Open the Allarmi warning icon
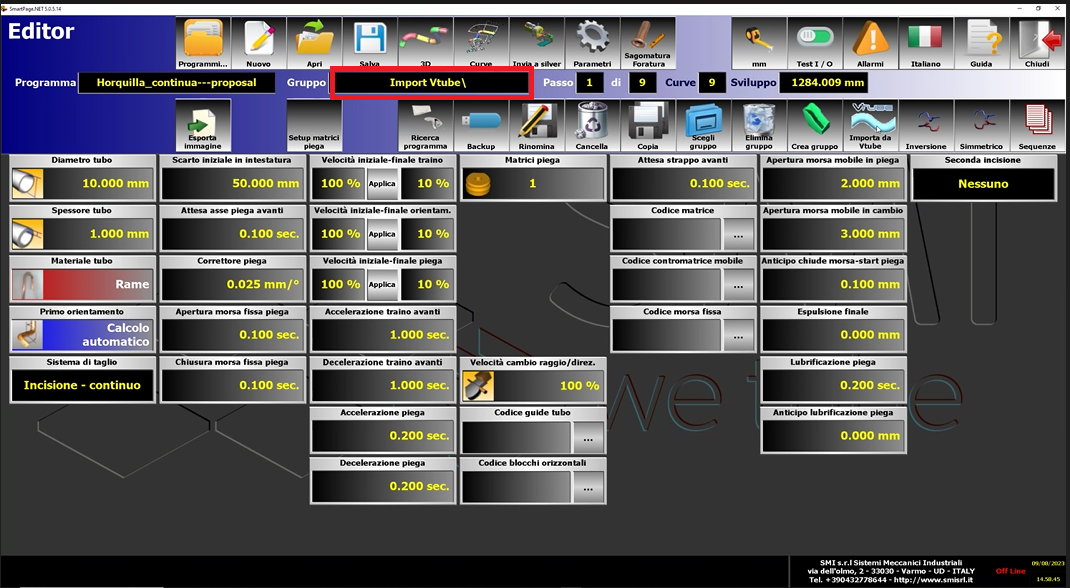1070x588 pixels. click(870, 43)
